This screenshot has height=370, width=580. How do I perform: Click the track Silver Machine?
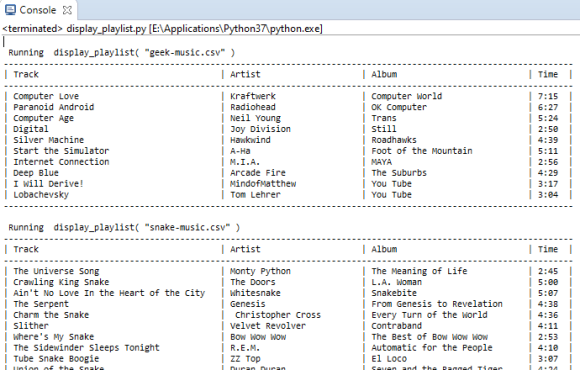pos(48,140)
